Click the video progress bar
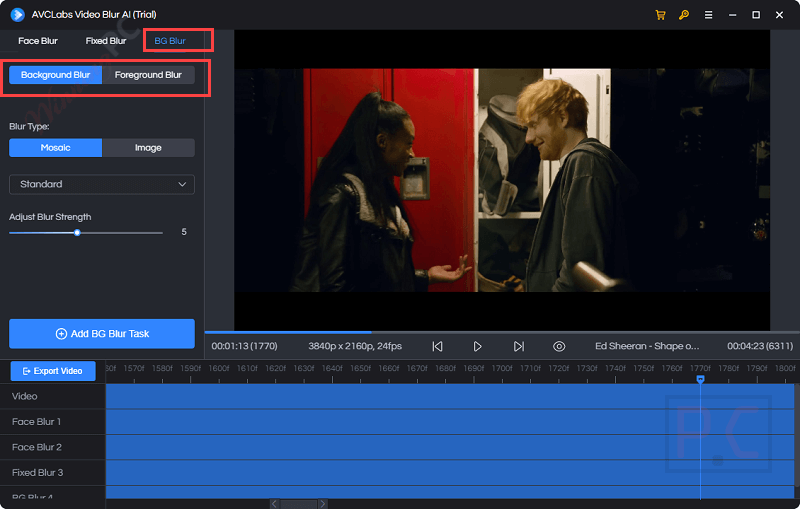This screenshot has width=800, height=509. (x=502, y=333)
